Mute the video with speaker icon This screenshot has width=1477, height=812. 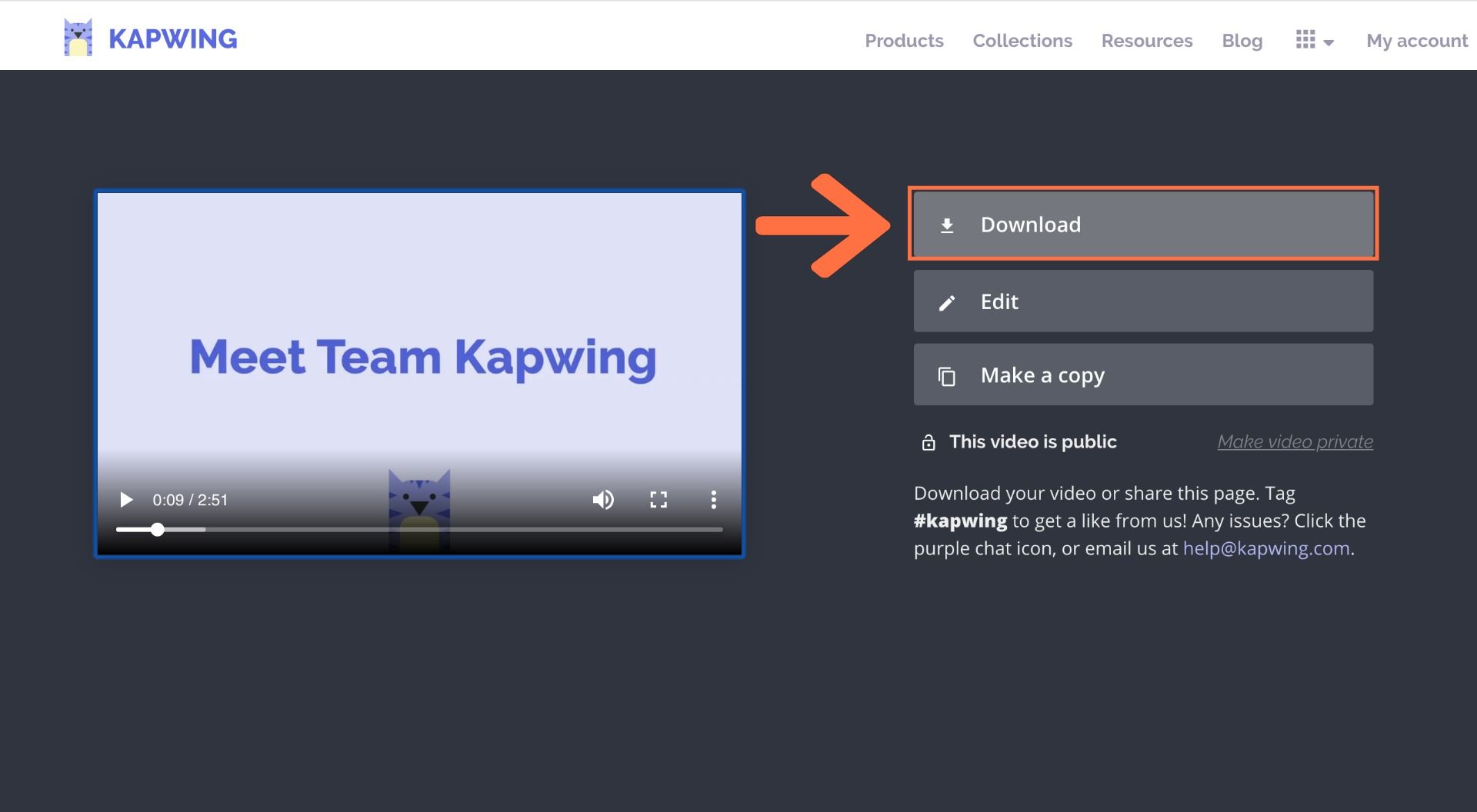603,500
